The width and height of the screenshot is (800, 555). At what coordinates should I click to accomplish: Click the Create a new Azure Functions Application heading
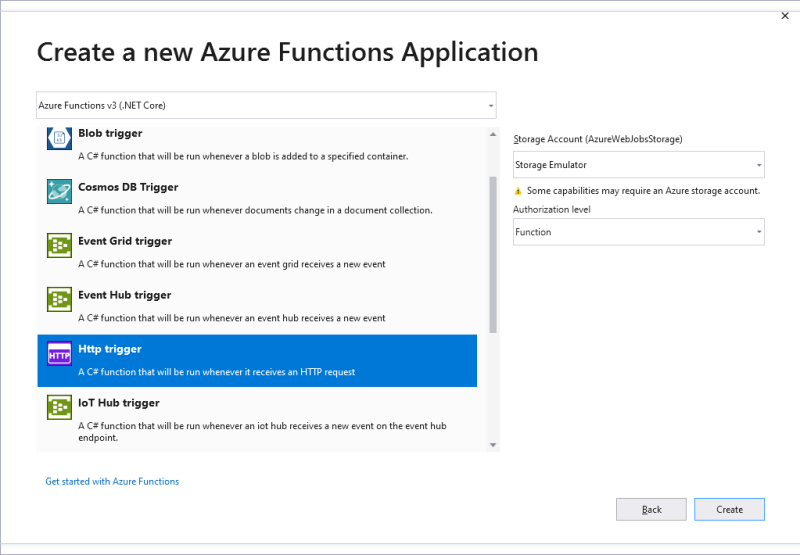click(x=288, y=53)
